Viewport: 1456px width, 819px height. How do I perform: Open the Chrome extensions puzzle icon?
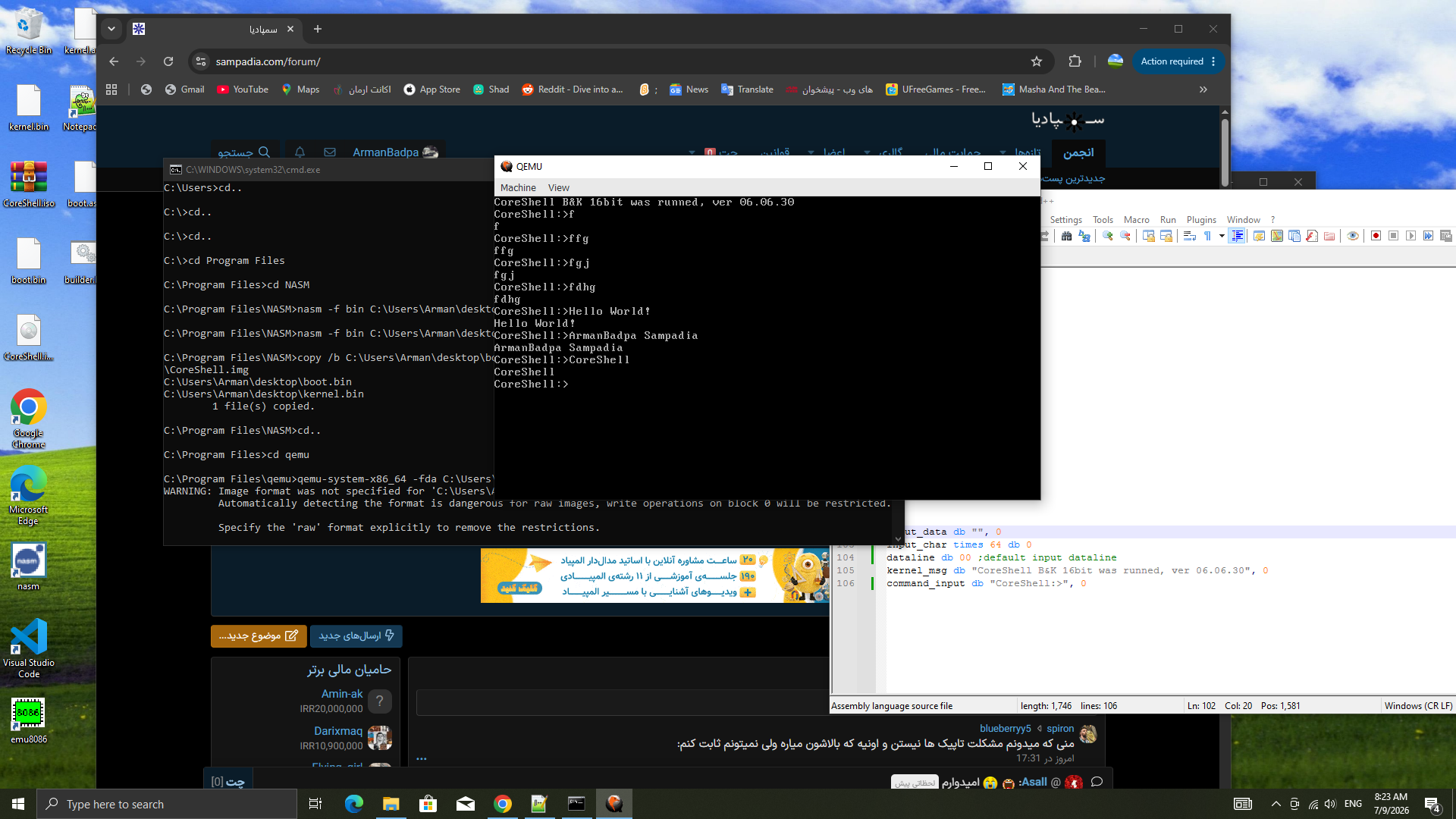(1075, 61)
